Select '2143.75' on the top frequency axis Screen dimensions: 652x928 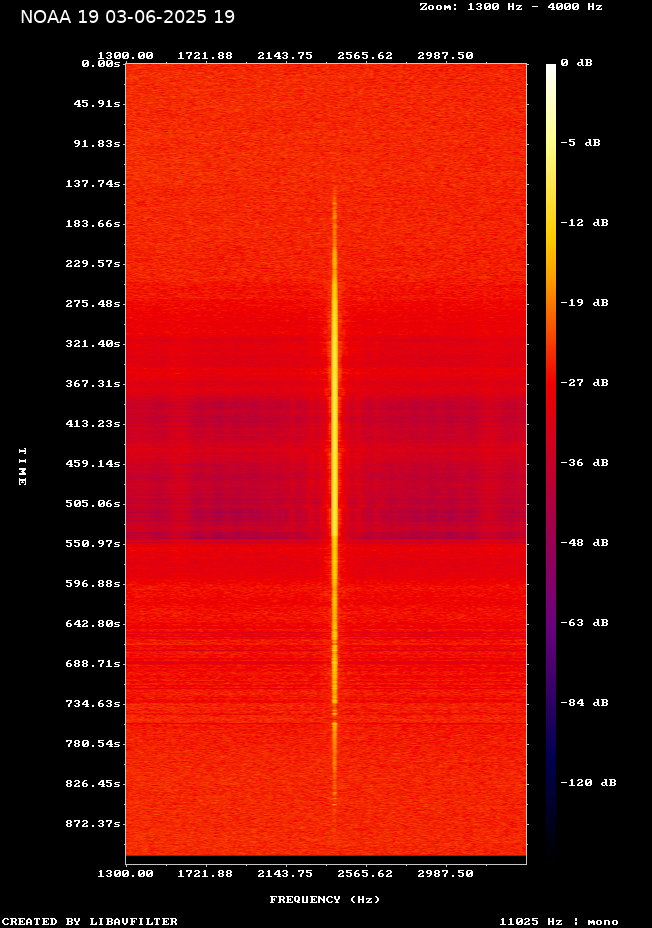[x=285, y=56]
